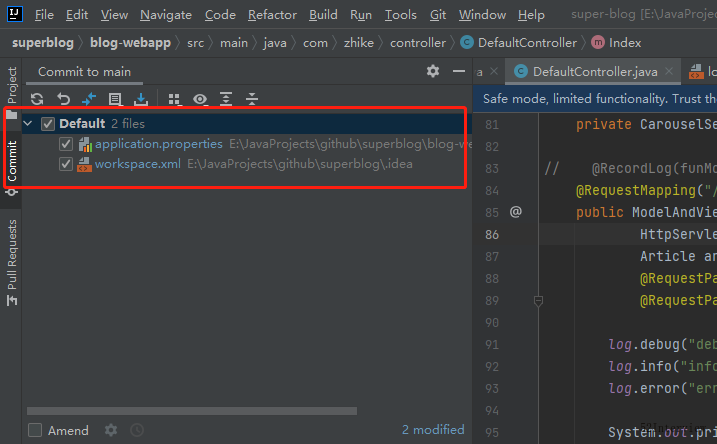717x444 pixels.
Task: Open the Git menu
Action: click(x=438, y=15)
